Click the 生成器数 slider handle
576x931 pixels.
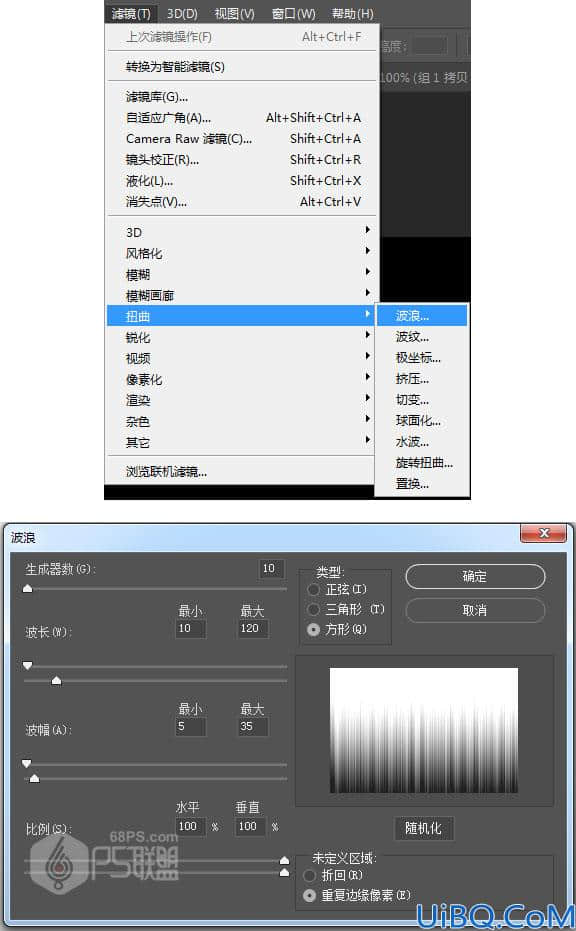point(27,588)
